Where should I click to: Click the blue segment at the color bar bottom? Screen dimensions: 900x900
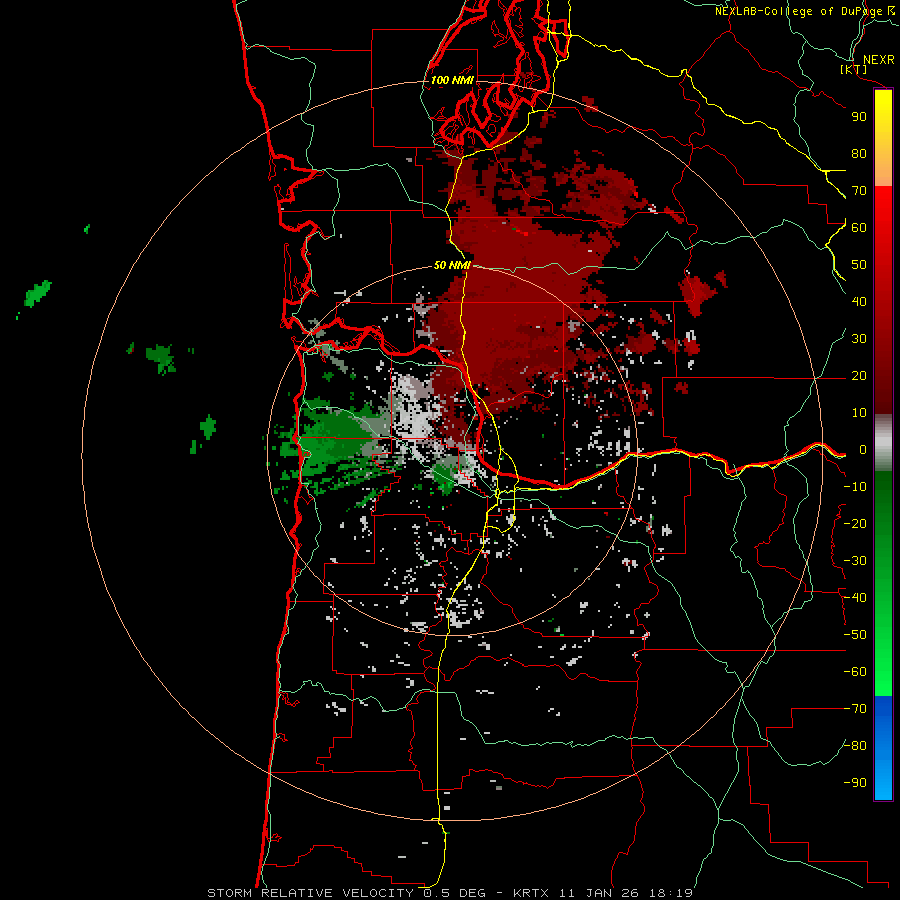tap(883, 748)
